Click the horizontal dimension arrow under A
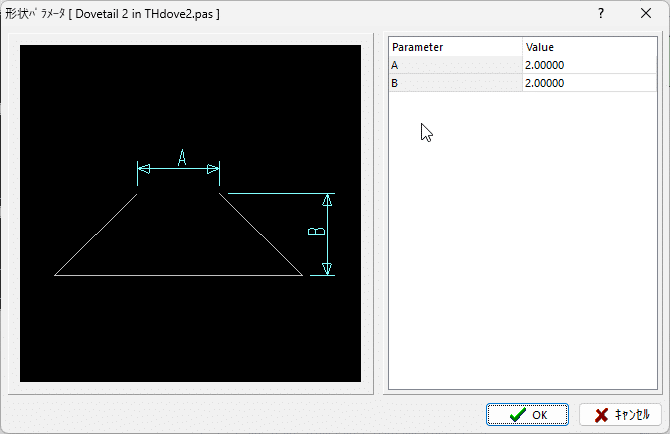Viewport: 670px width, 434px height. click(x=178, y=170)
